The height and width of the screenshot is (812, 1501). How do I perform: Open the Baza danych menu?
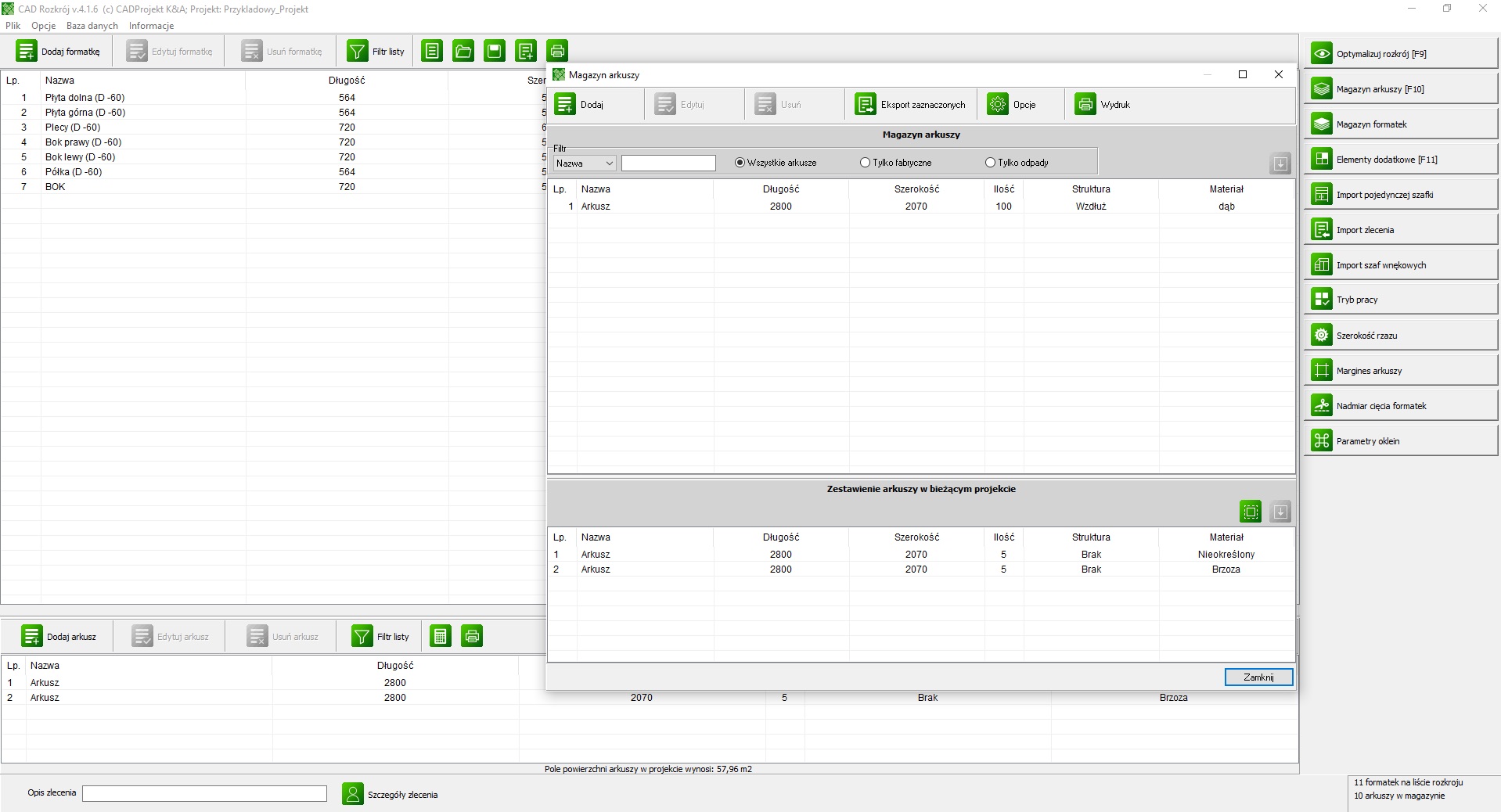[92, 26]
